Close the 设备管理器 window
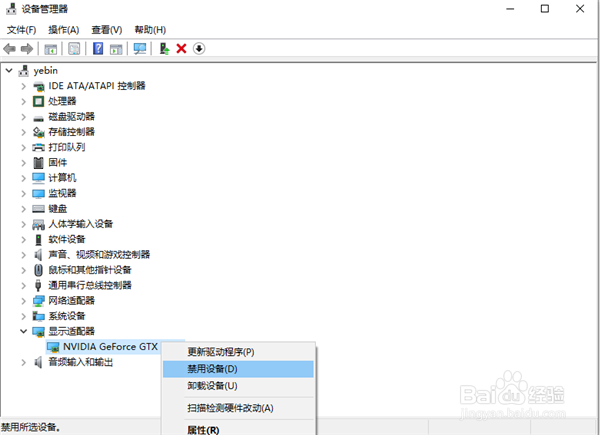Image resolution: width=600 pixels, height=435 pixels. coord(580,9)
